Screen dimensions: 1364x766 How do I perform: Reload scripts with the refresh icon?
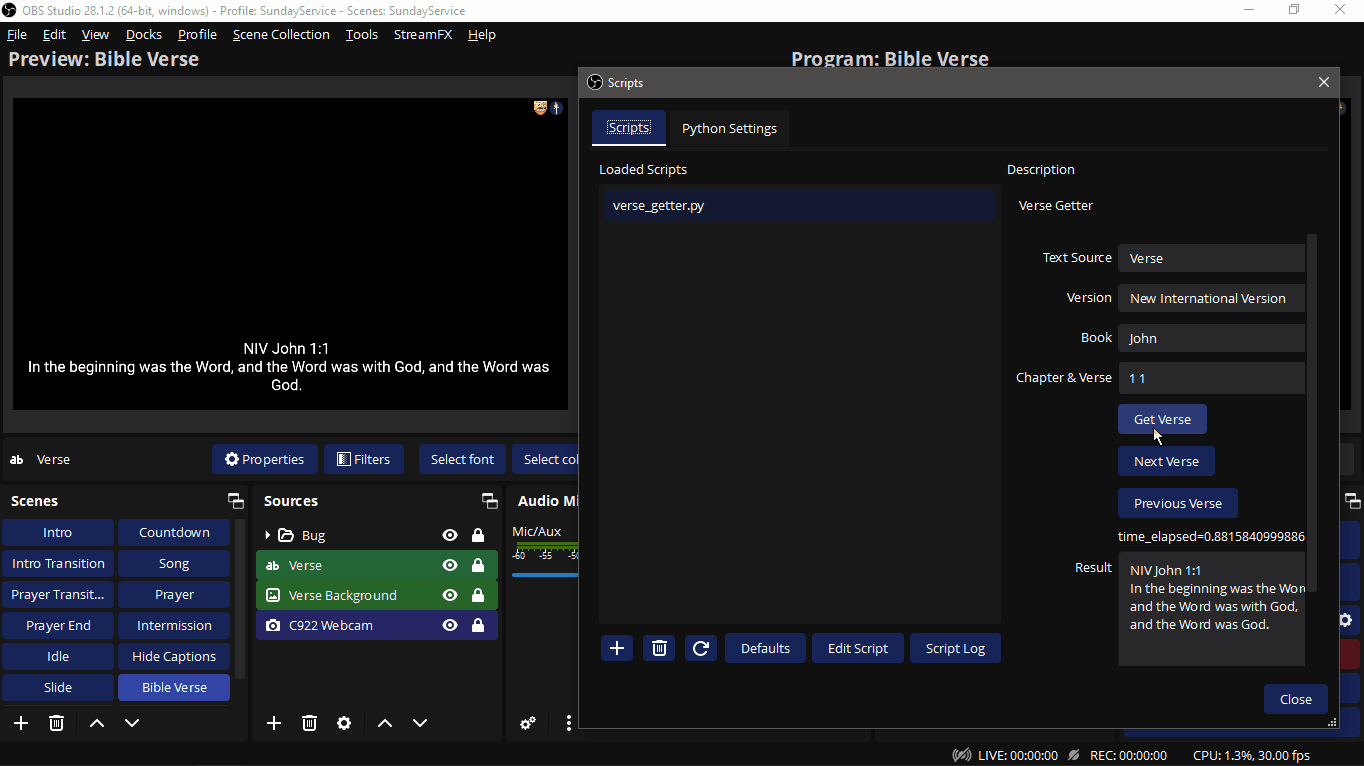pos(701,648)
